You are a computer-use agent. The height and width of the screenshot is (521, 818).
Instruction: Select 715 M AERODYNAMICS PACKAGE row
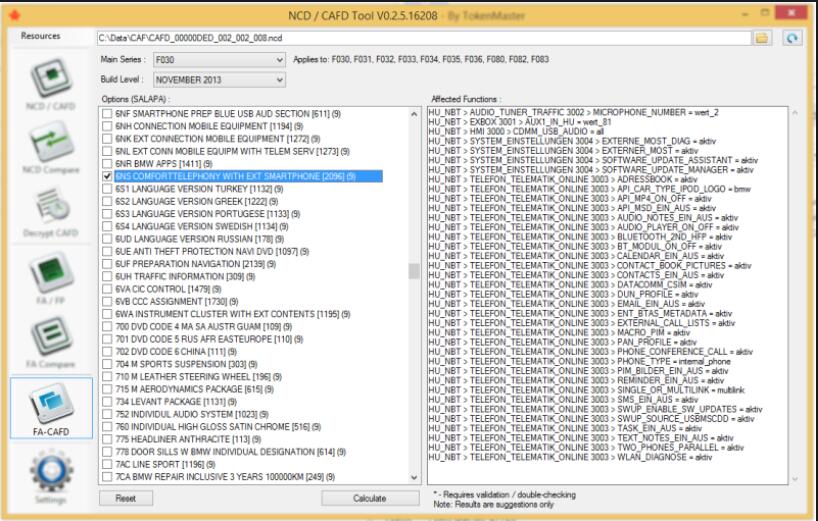tap(195, 389)
